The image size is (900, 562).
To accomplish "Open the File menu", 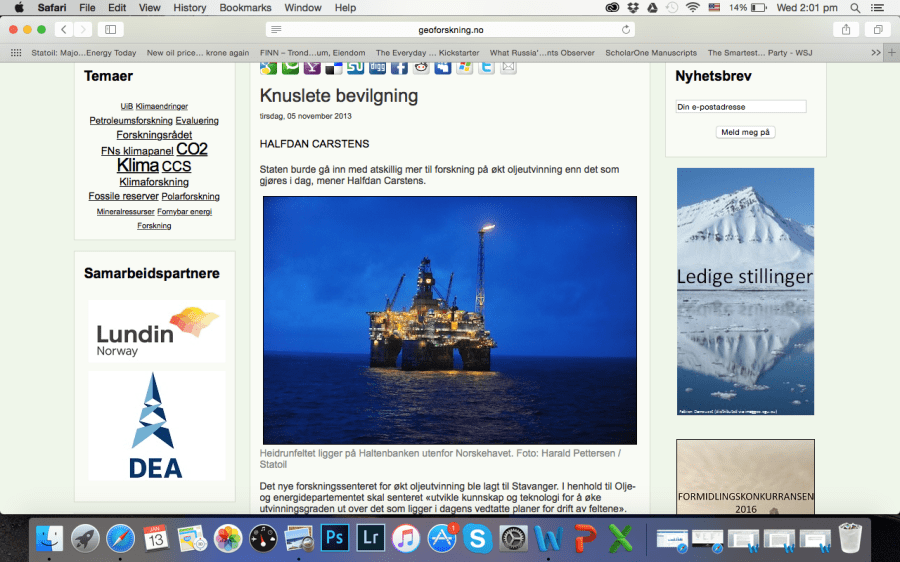I will (87, 8).
